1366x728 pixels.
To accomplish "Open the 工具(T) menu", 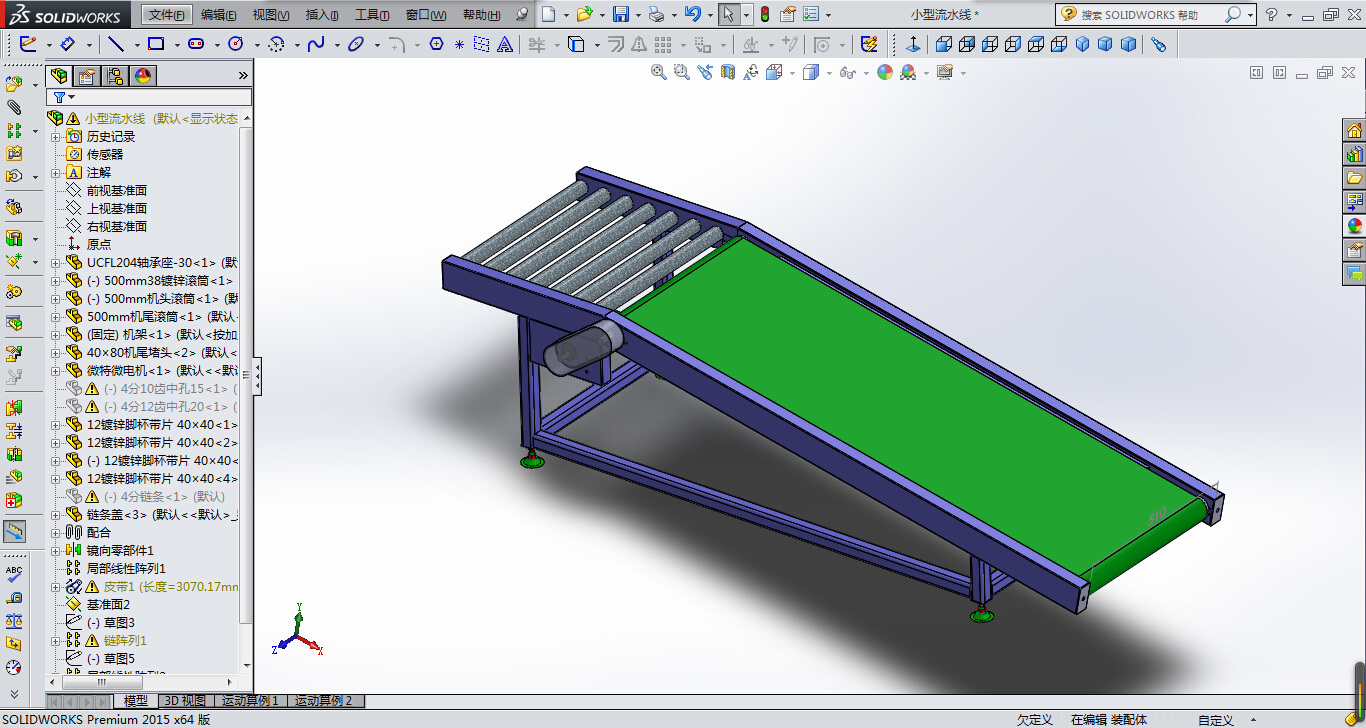I will pos(373,15).
